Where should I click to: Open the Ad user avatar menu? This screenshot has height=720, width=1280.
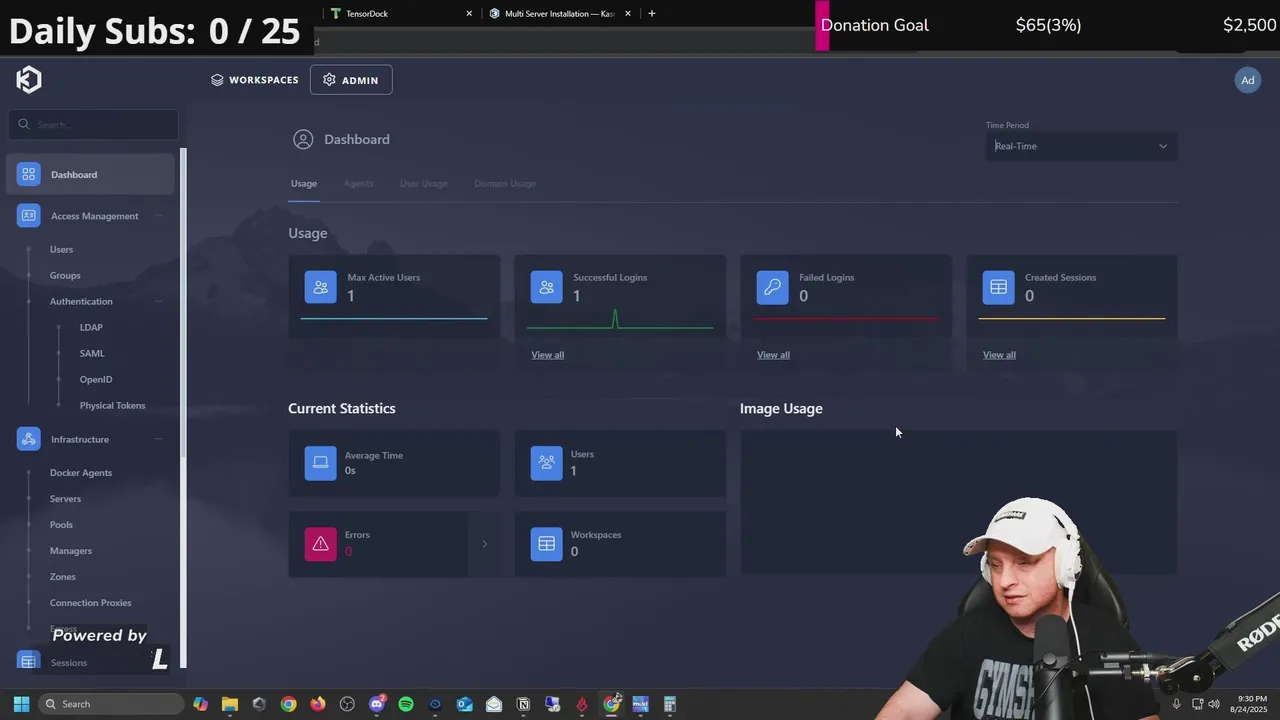[1247, 80]
